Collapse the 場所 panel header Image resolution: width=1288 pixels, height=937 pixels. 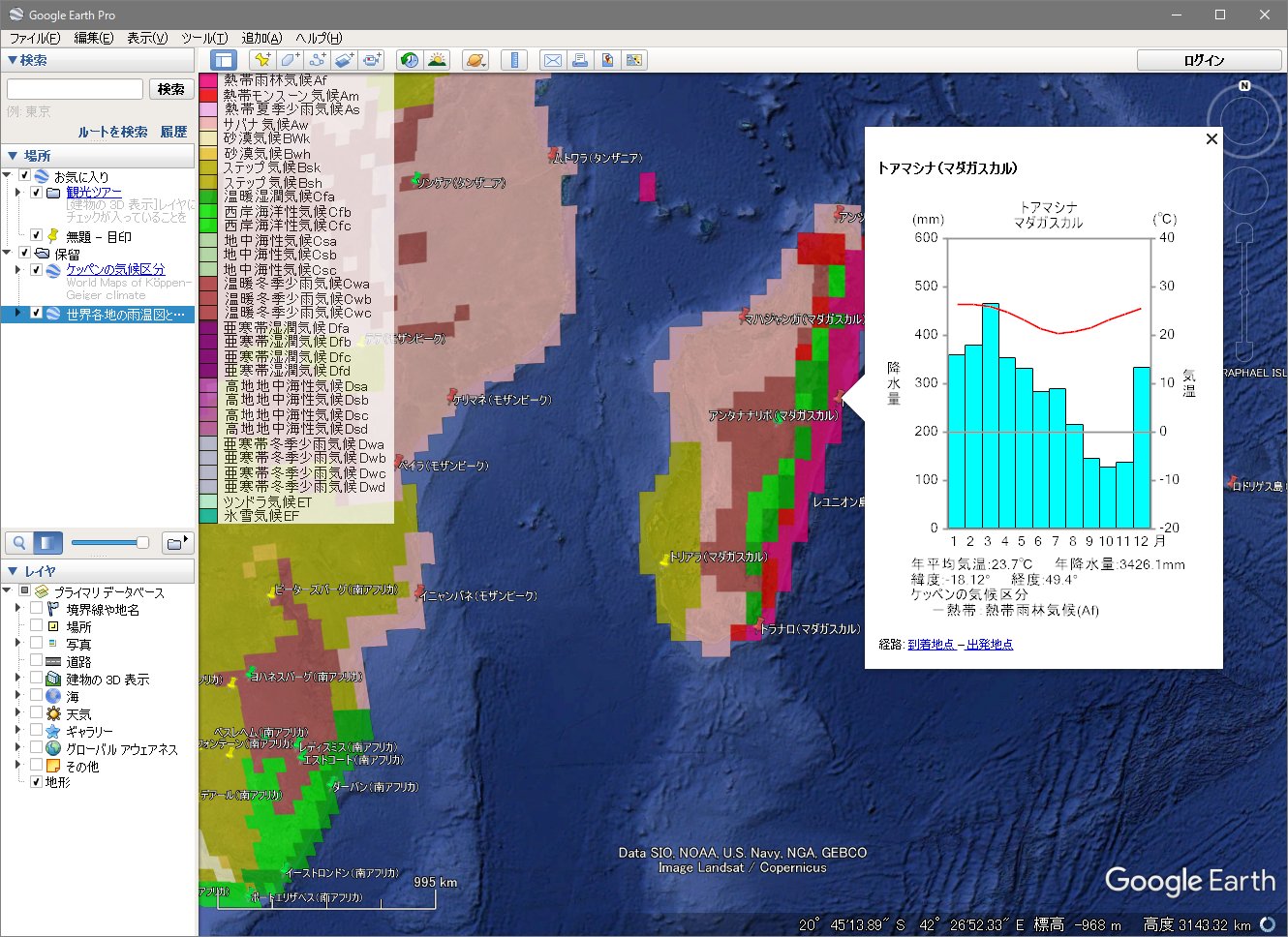pyautogui.click(x=98, y=155)
